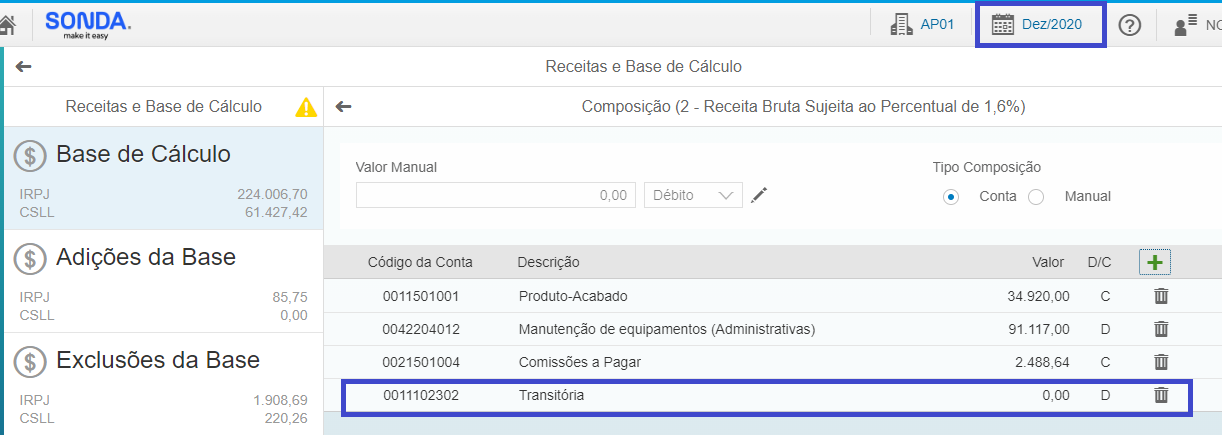Viewport: 1222px width, 435px height.
Task: Delete the Transitória account row
Action: (1161, 395)
